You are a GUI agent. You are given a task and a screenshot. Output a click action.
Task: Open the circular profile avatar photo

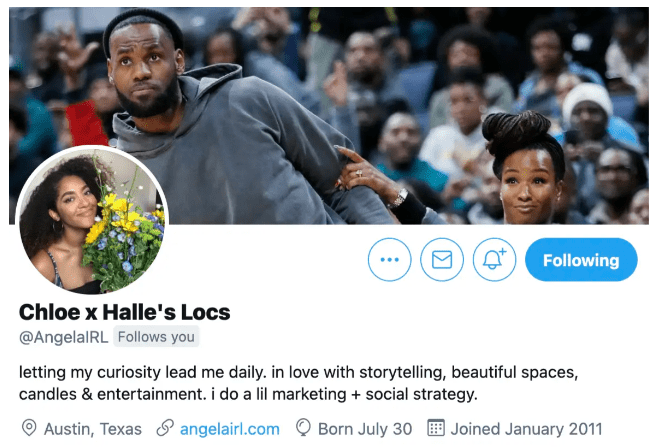click(x=92, y=219)
